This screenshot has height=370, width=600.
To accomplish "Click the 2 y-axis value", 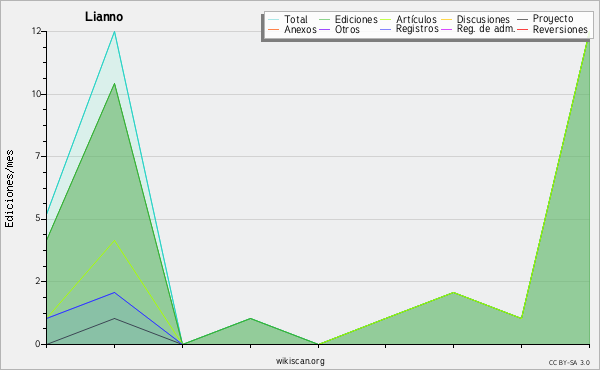I will [x=38, y=281].
